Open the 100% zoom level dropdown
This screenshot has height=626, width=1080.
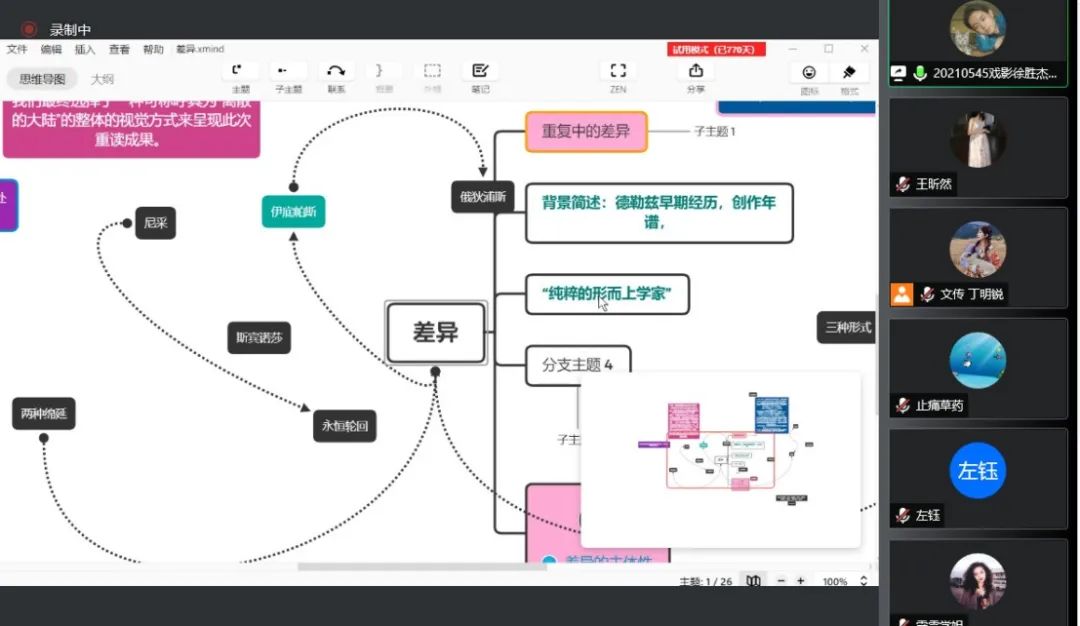844,581
